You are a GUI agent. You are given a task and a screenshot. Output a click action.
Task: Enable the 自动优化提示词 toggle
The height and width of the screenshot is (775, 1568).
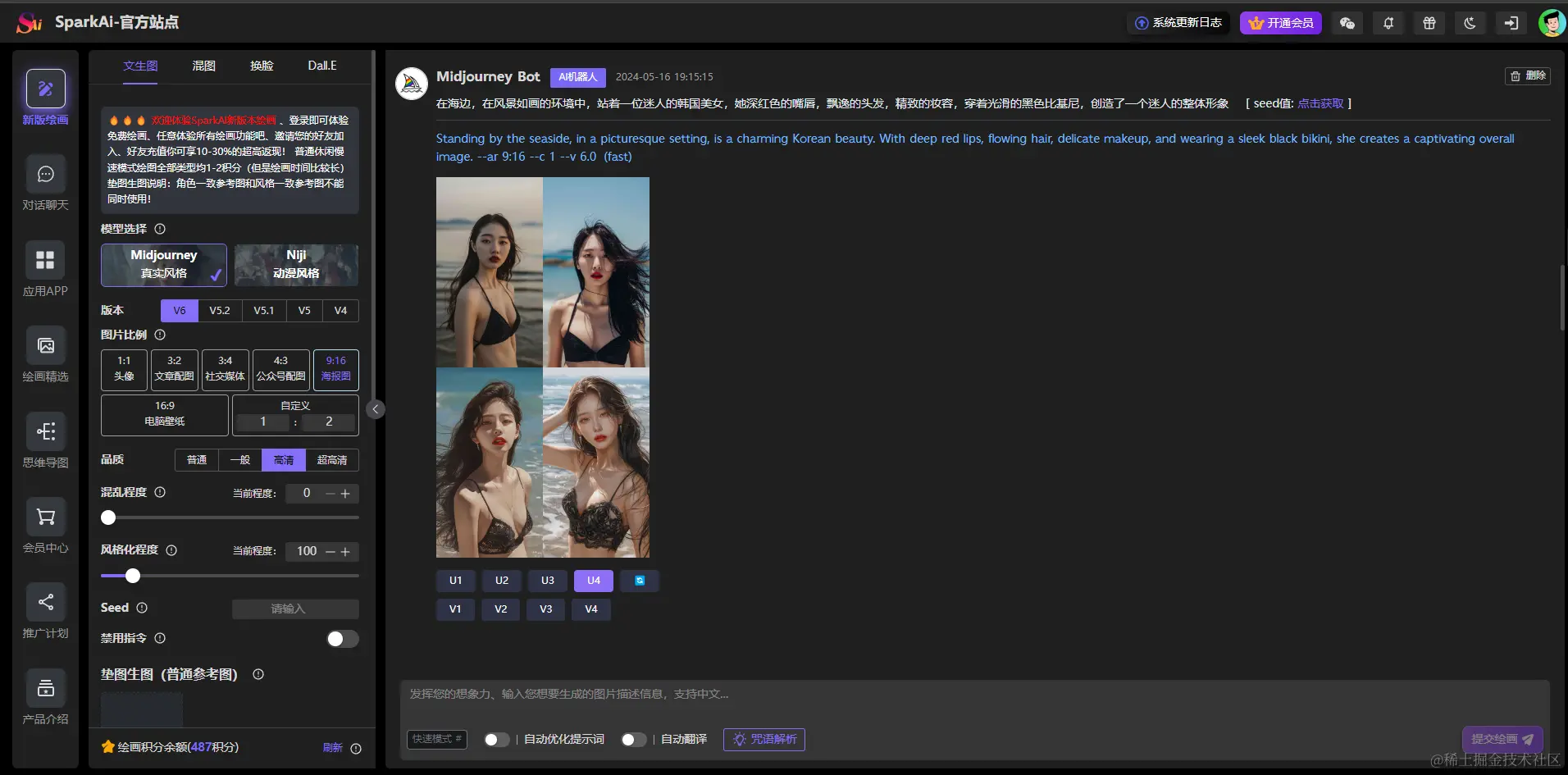tap(496, 739)
